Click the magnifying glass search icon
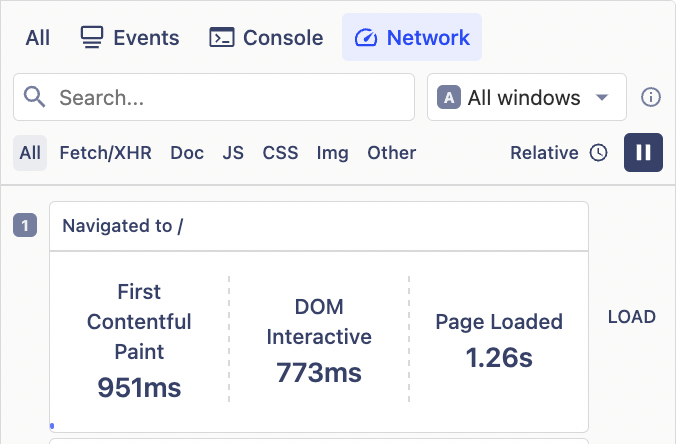Image resolution: width=678 pixels, height=444 pixels. pos(35,97)
